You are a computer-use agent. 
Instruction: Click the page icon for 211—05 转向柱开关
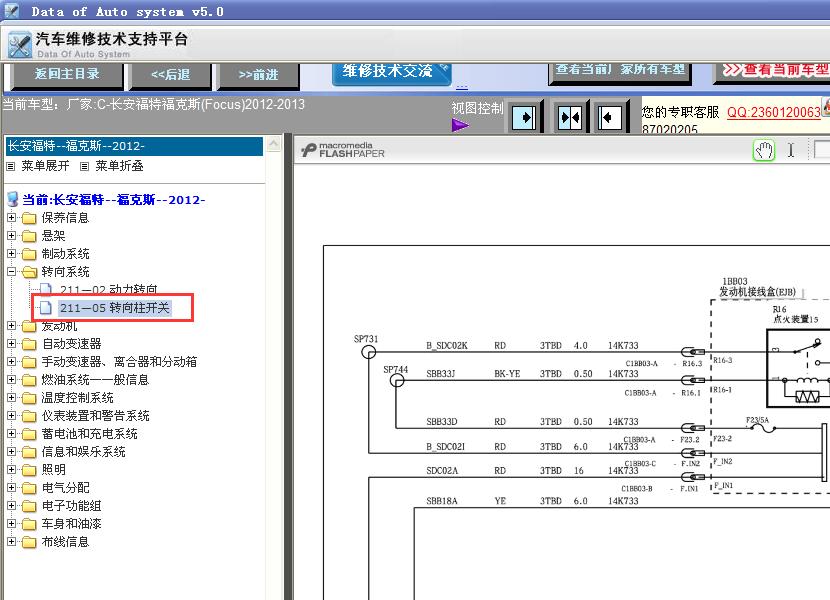(46, 307)
